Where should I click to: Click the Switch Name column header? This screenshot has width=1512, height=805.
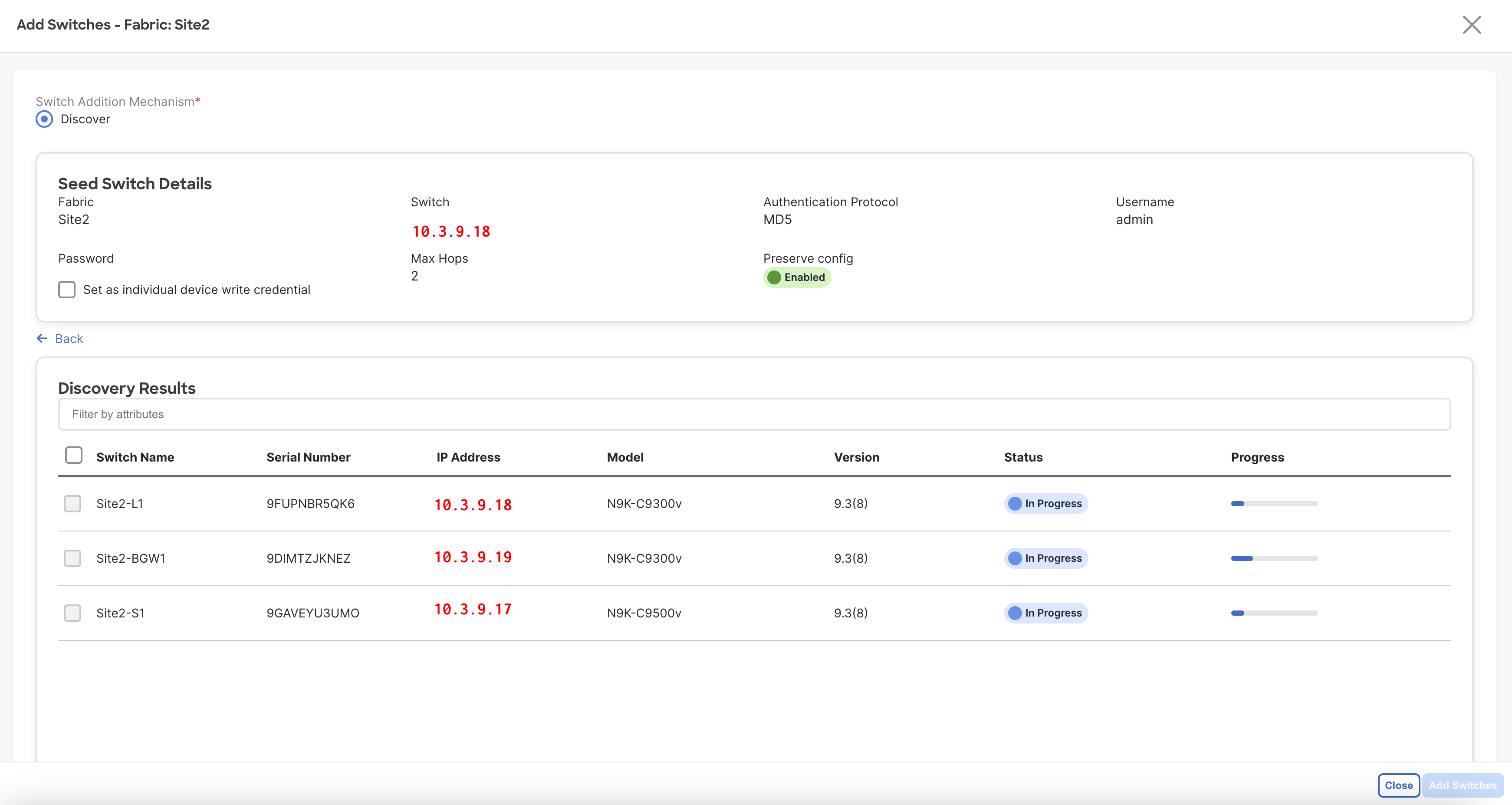135,457
